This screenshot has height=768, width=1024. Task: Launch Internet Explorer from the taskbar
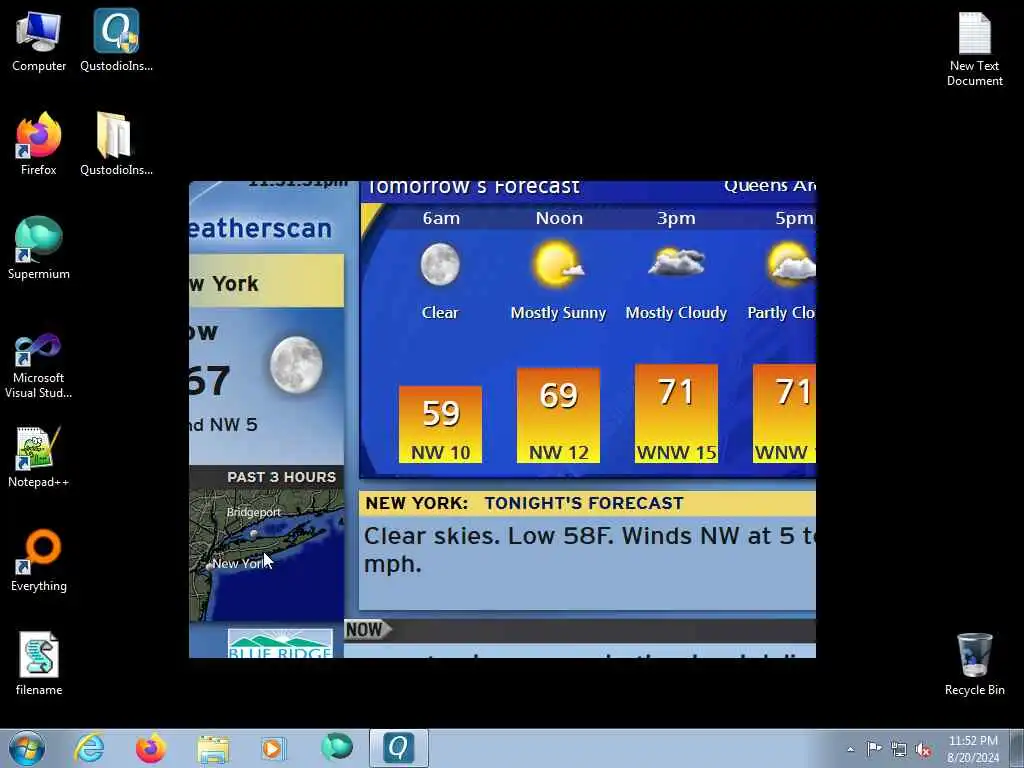89,748
